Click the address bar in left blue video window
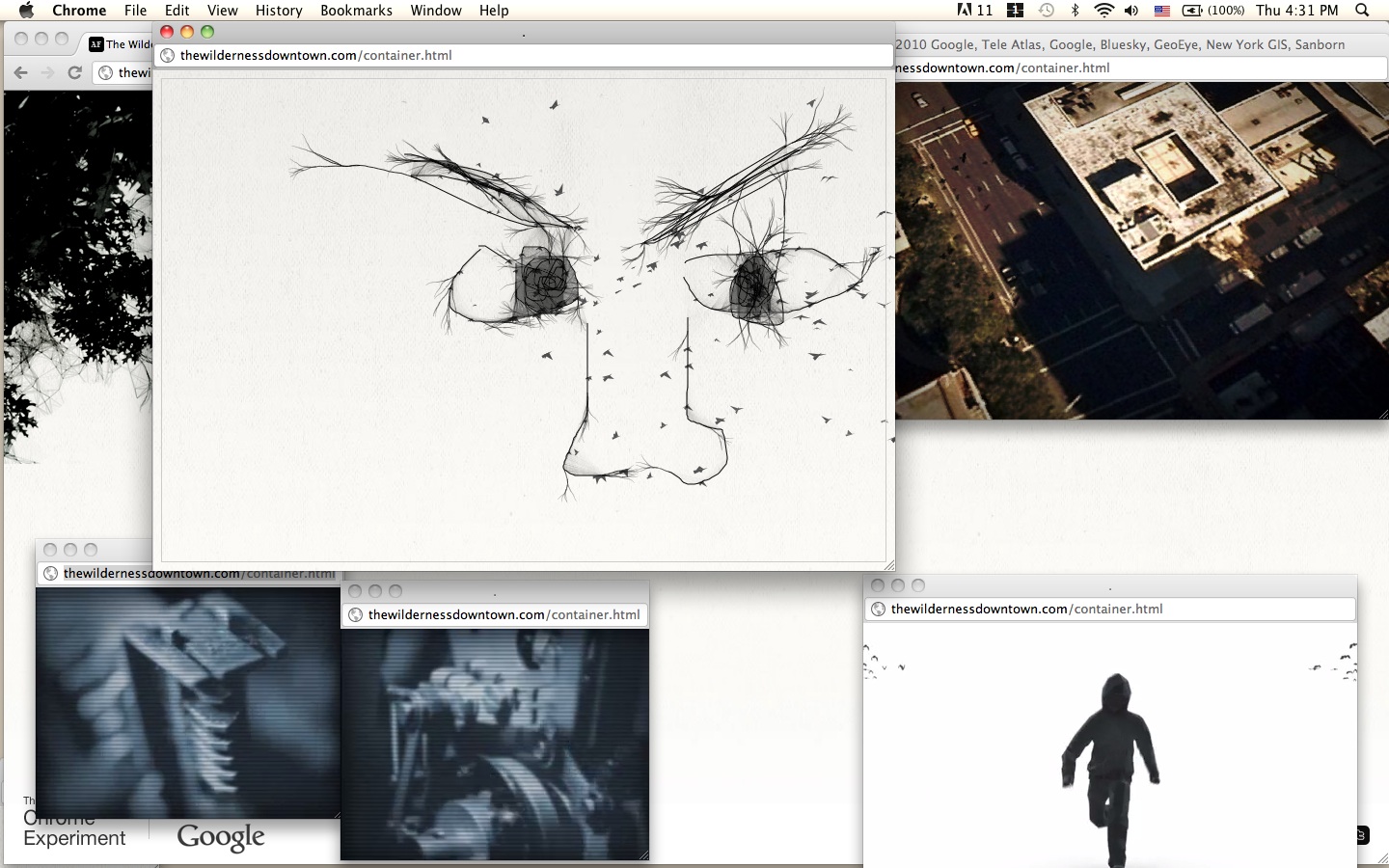 click(189, 574)
